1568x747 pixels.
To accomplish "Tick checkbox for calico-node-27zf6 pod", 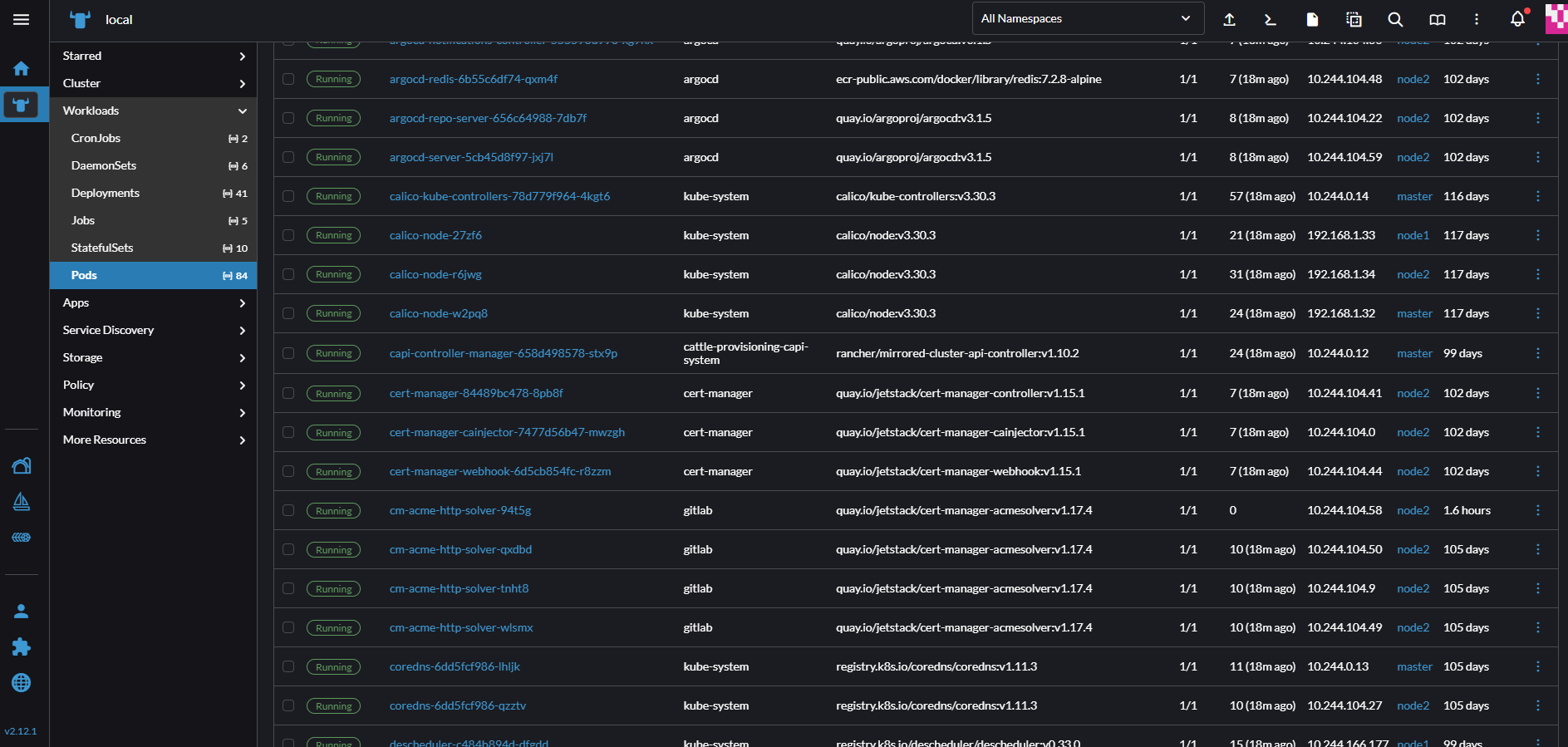I will tap(288, 235).
